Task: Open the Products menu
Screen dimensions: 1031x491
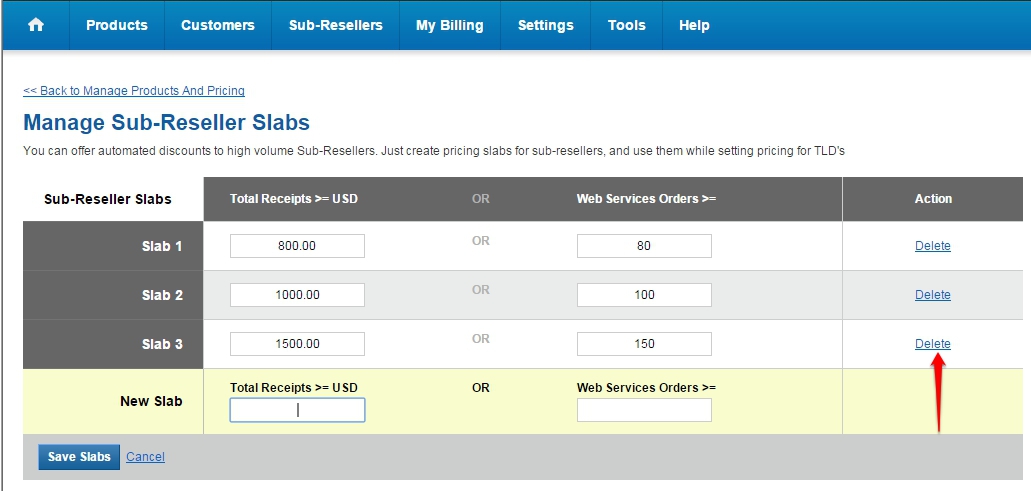Action: tap(117, 25)
